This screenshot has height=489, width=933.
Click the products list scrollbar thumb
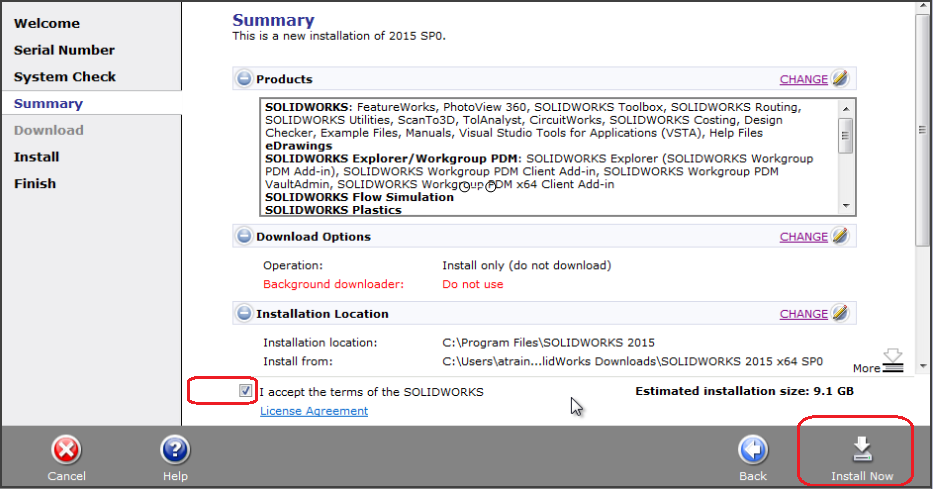[846, 135]
